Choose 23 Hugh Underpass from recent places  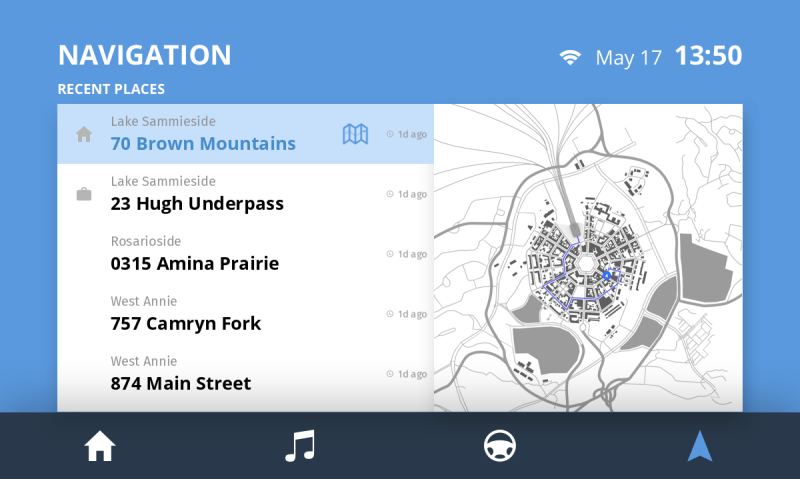click(197, 203)
